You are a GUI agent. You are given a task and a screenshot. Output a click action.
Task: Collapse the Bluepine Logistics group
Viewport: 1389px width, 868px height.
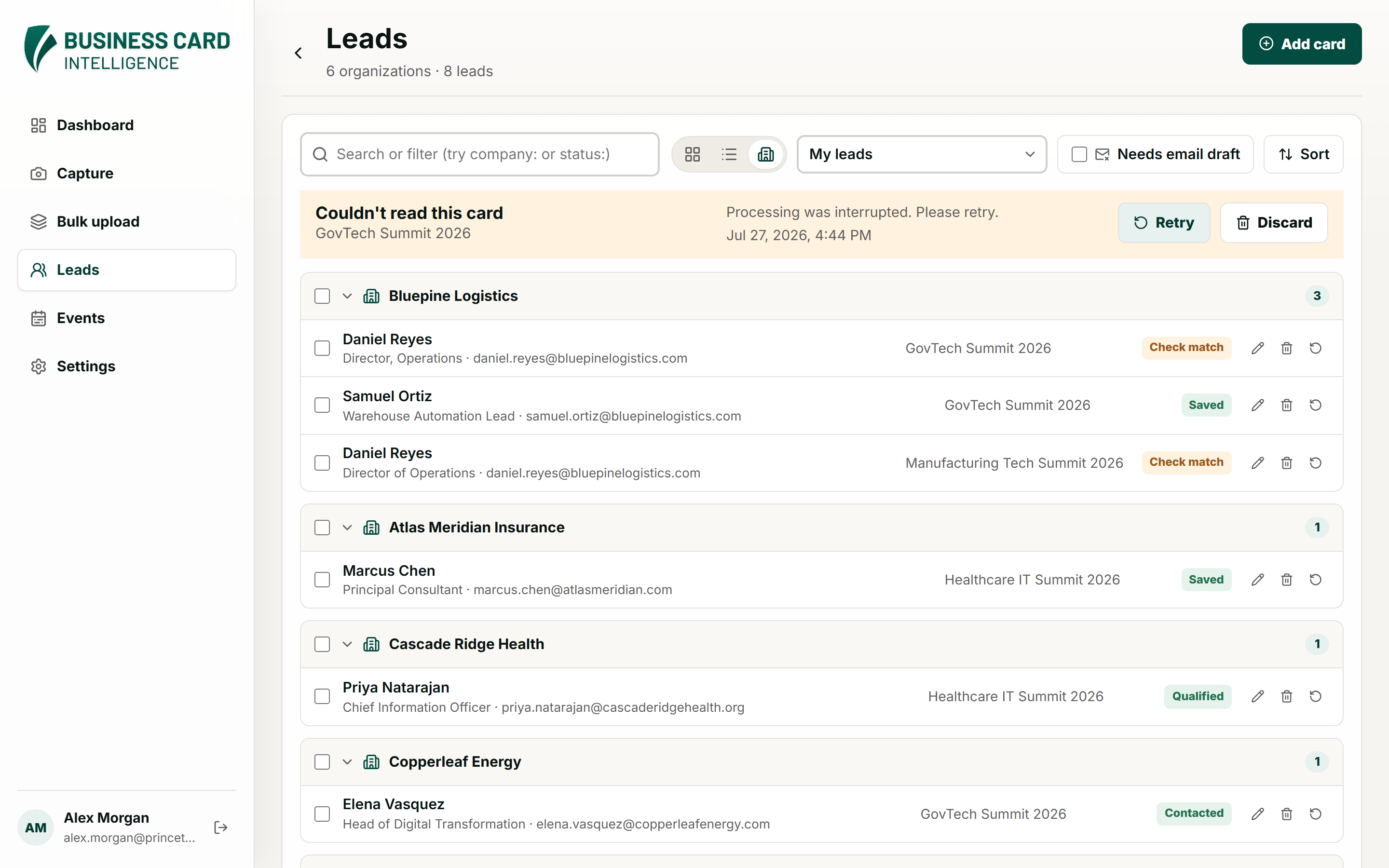[347, 296]
